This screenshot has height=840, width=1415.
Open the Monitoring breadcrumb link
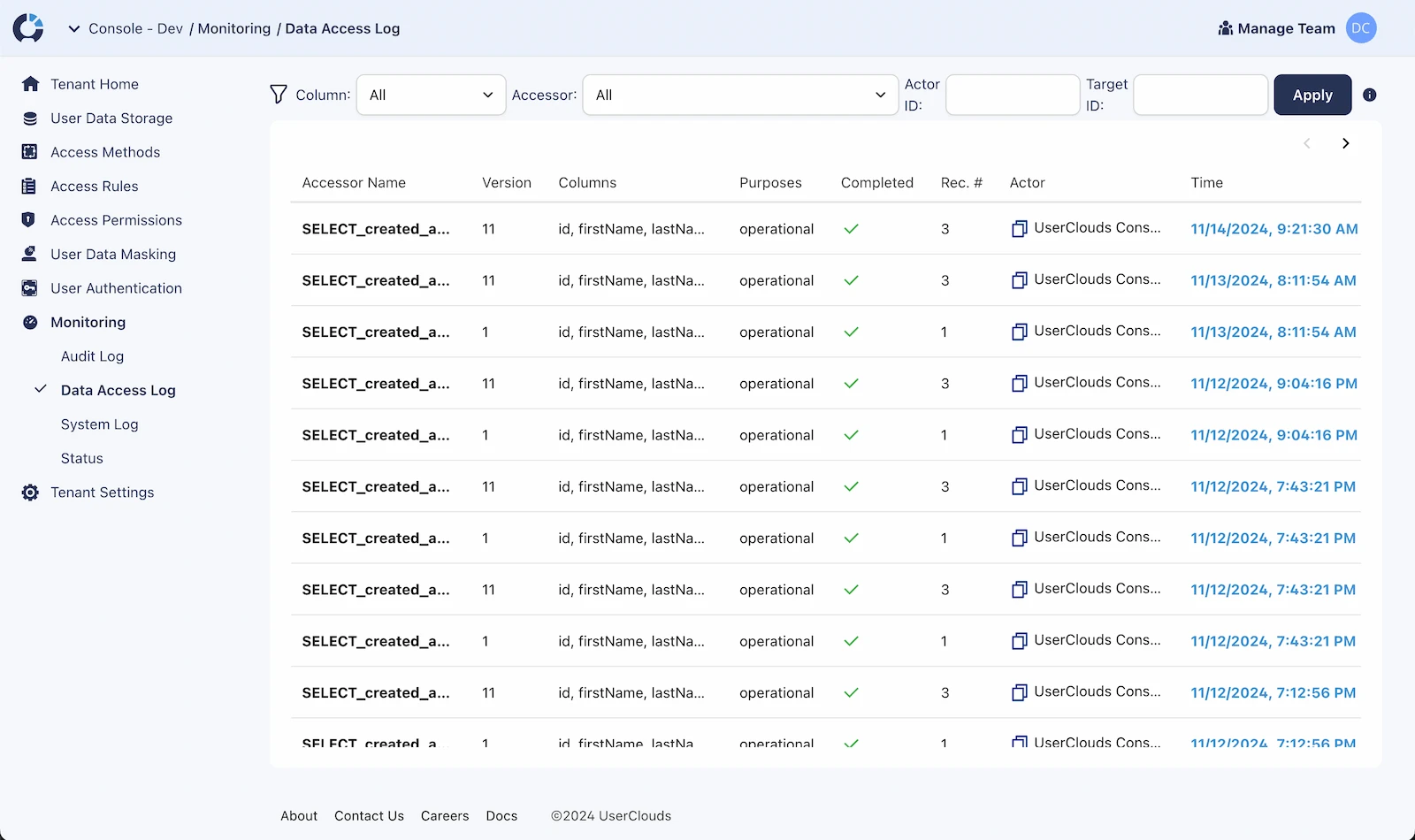234,28
